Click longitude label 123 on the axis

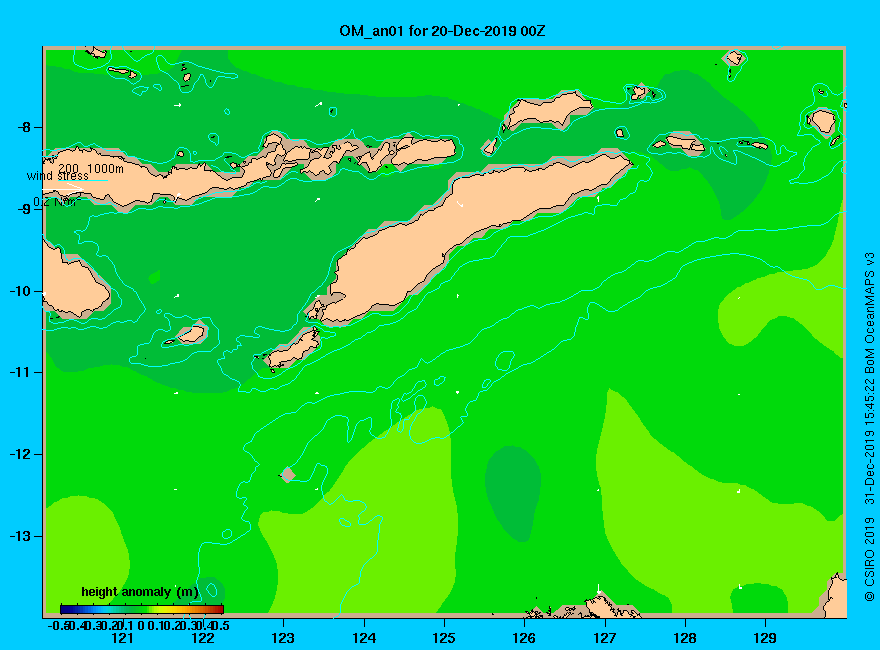click(283, 638)
